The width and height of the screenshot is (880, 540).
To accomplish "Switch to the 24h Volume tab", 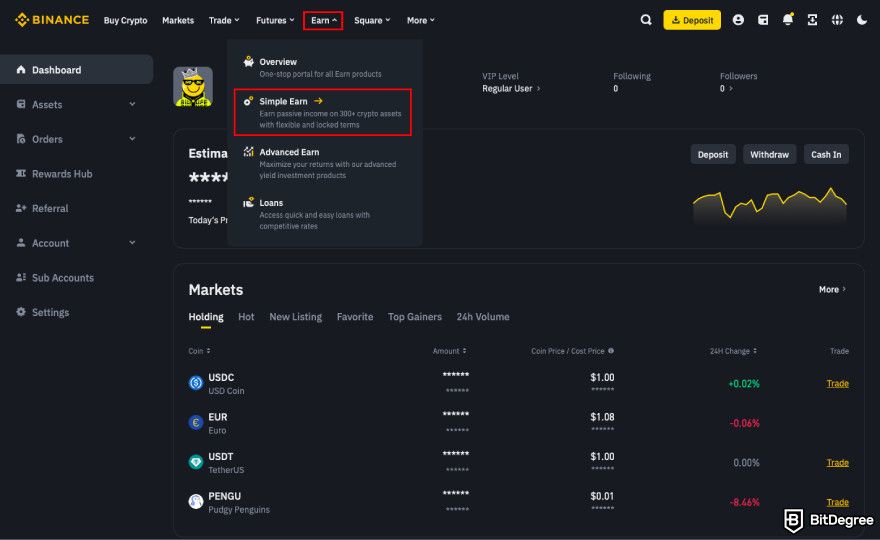I will tap(483, 317).
